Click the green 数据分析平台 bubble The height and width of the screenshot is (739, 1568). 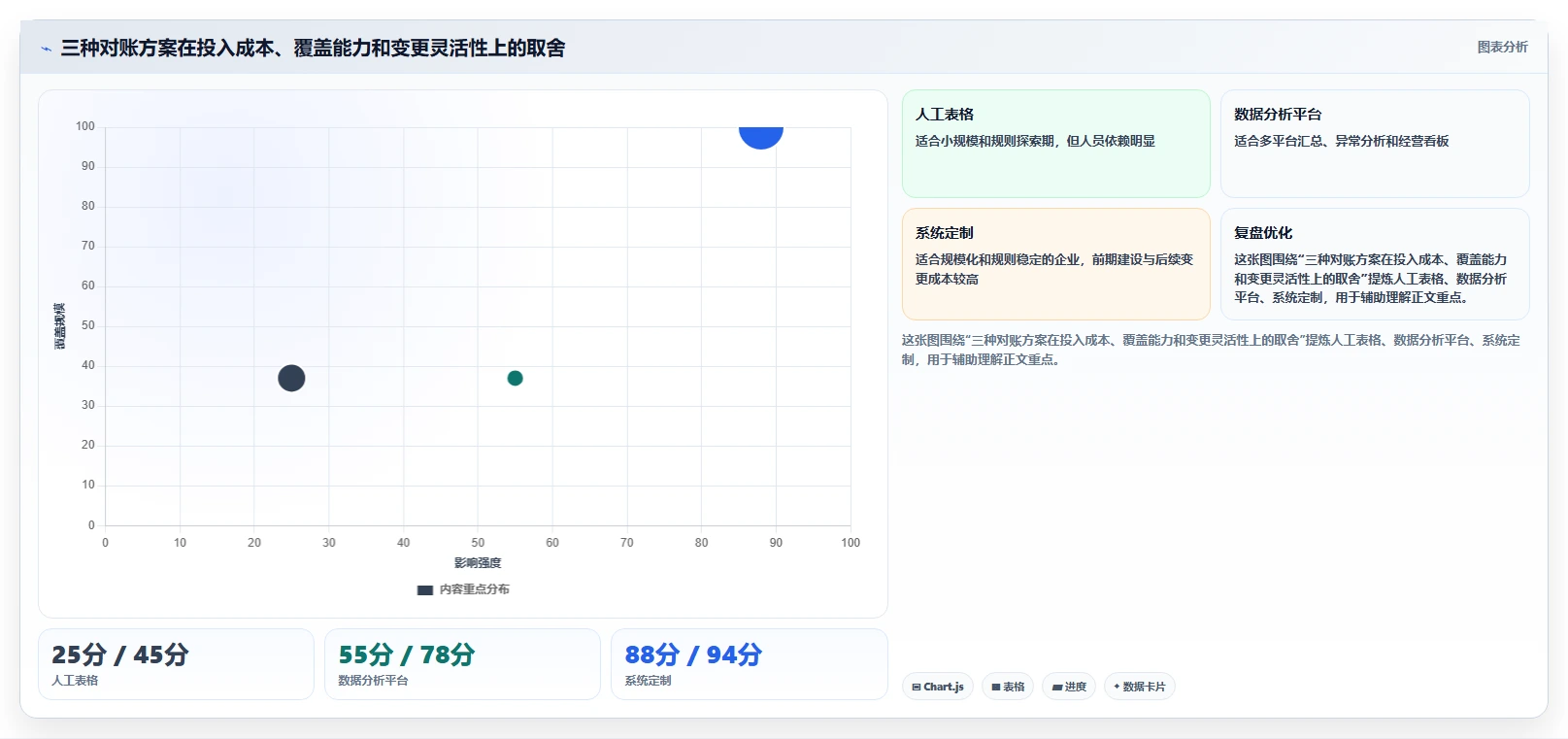point(515,378)
